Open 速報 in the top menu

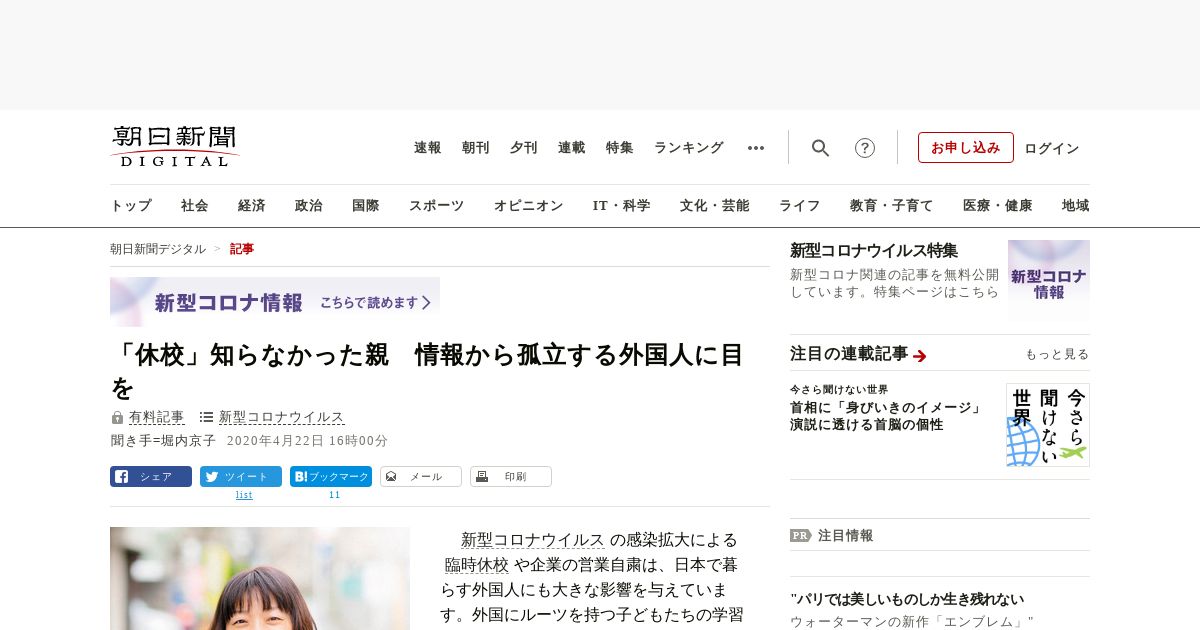click(x=428, y=148)
